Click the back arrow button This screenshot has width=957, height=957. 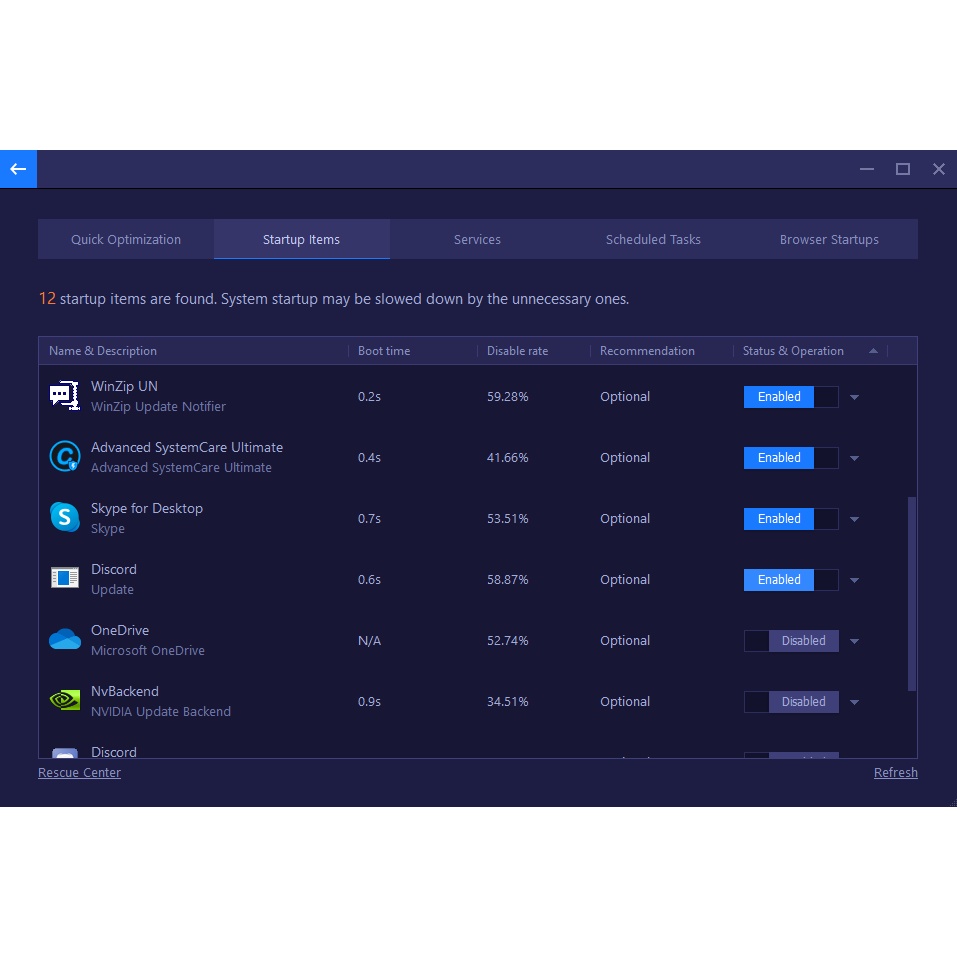[18, 169]
